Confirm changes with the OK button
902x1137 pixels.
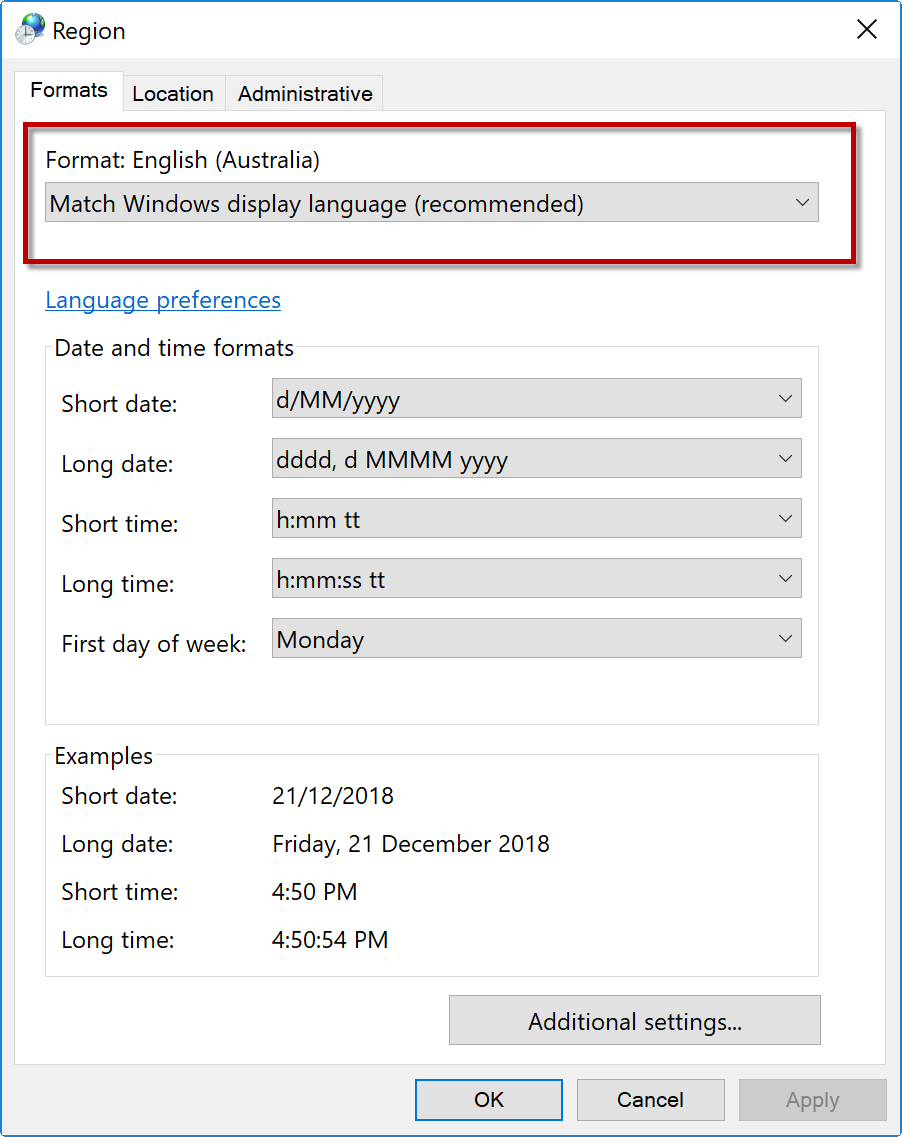pos(488,1100)
